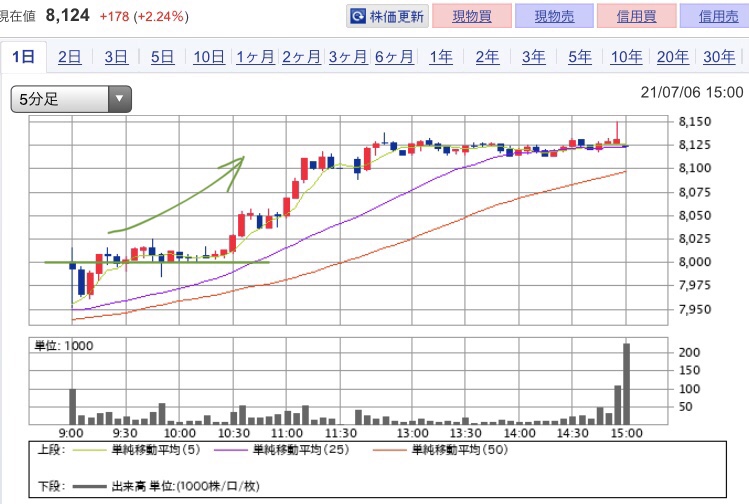Click the 200 volume axis label
The image size is (749, 504).
point(689,352)
